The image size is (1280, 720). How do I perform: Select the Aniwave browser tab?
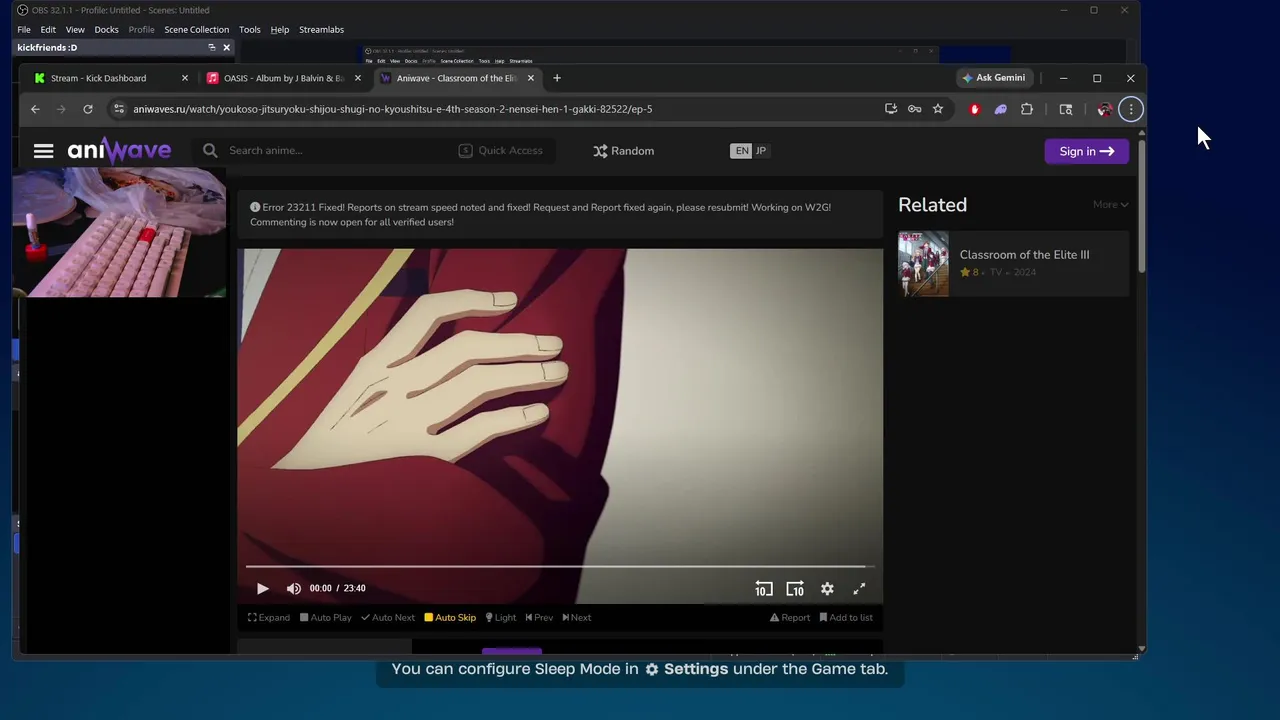coord(457,78)
